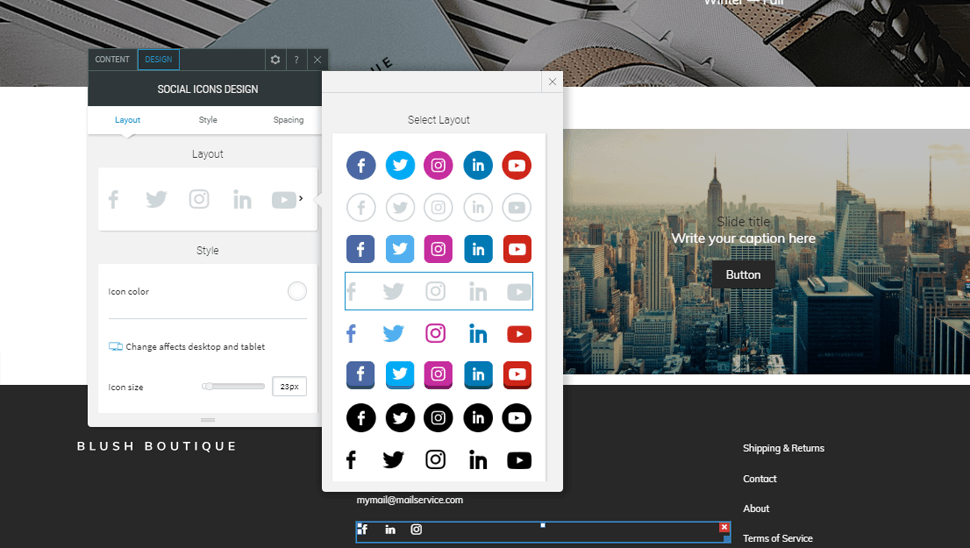Screen dimensions: 970x548
Task: Pick colored flat square Twitter layout
Action: point(400,249)
